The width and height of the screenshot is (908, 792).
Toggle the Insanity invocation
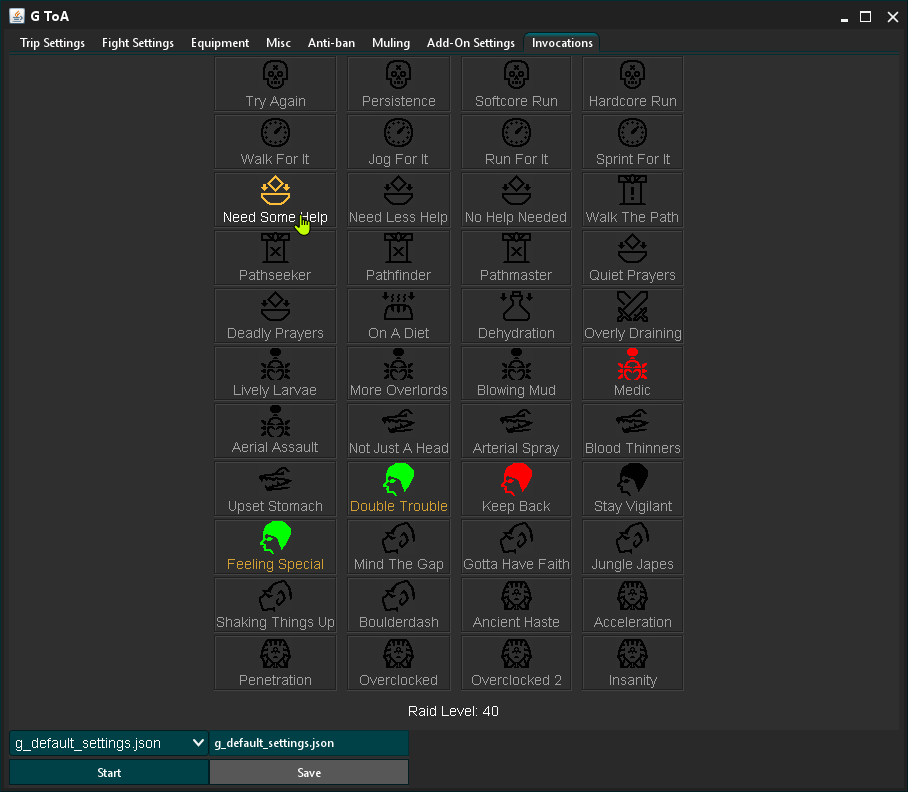[x=632, y=662]
